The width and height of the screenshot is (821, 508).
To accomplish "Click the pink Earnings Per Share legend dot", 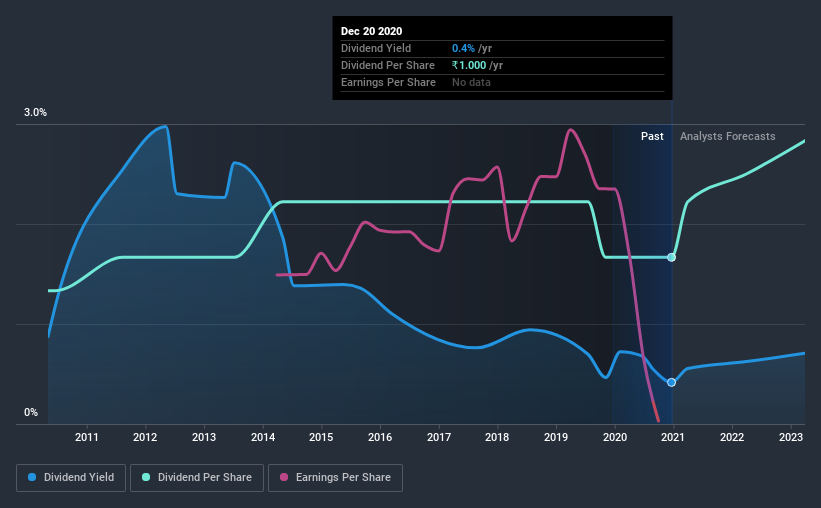I will tap(284, 477).
